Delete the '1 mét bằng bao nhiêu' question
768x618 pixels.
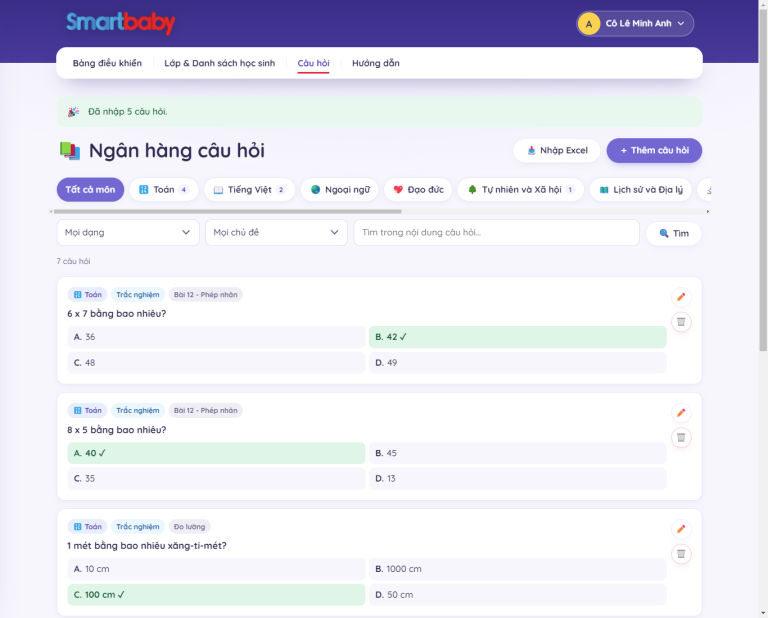pyautogui.click(x=681, y=554)
